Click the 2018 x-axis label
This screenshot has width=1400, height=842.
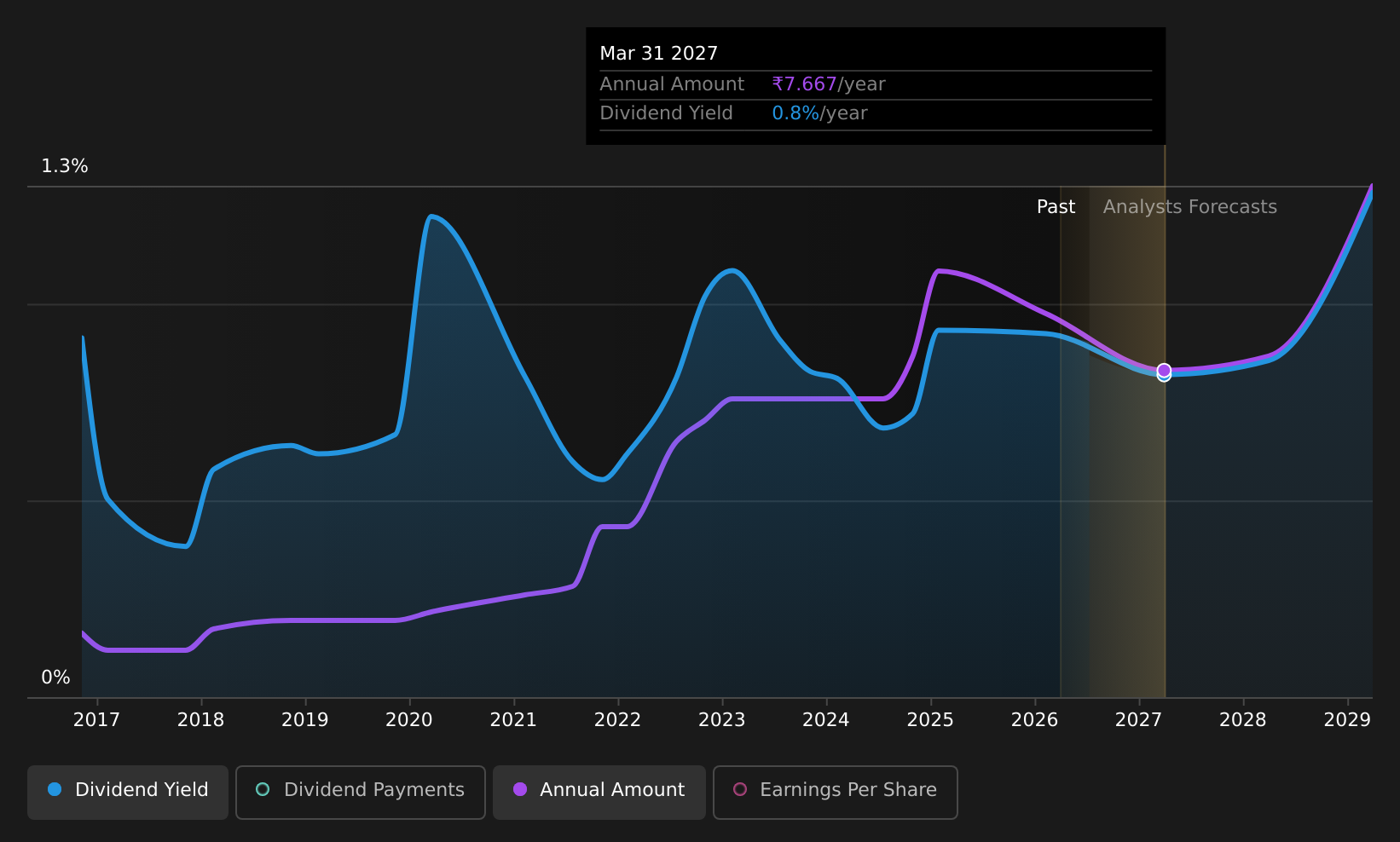tap(200, 720)
